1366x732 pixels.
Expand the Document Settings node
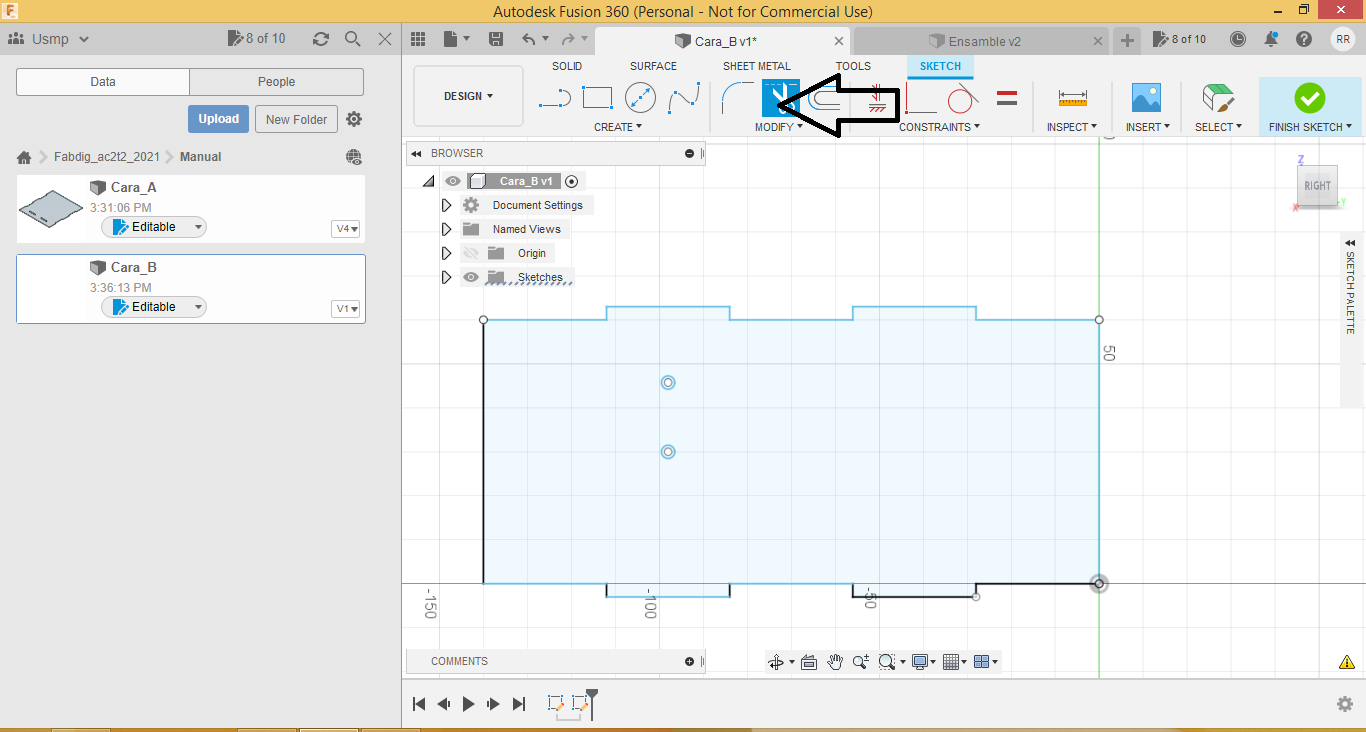click(446, 205)
